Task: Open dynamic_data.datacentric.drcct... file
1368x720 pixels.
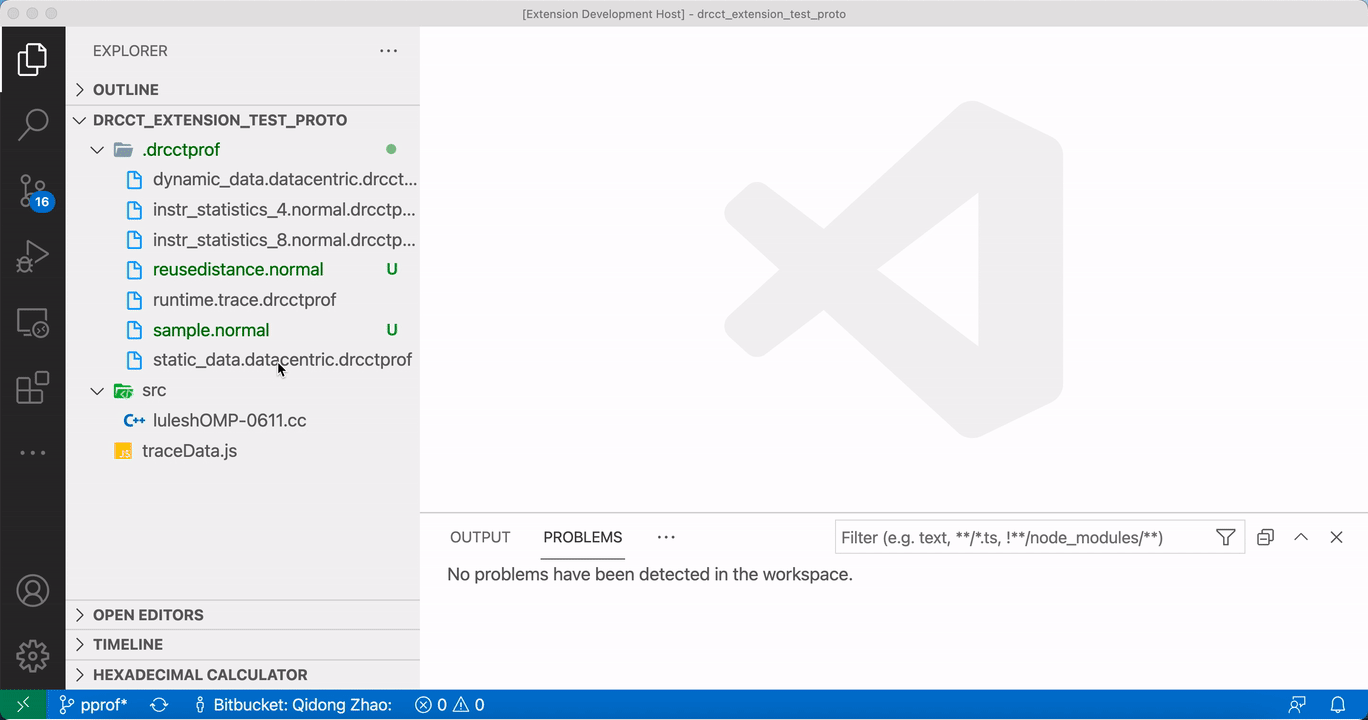Action: (x=284, y=180)
